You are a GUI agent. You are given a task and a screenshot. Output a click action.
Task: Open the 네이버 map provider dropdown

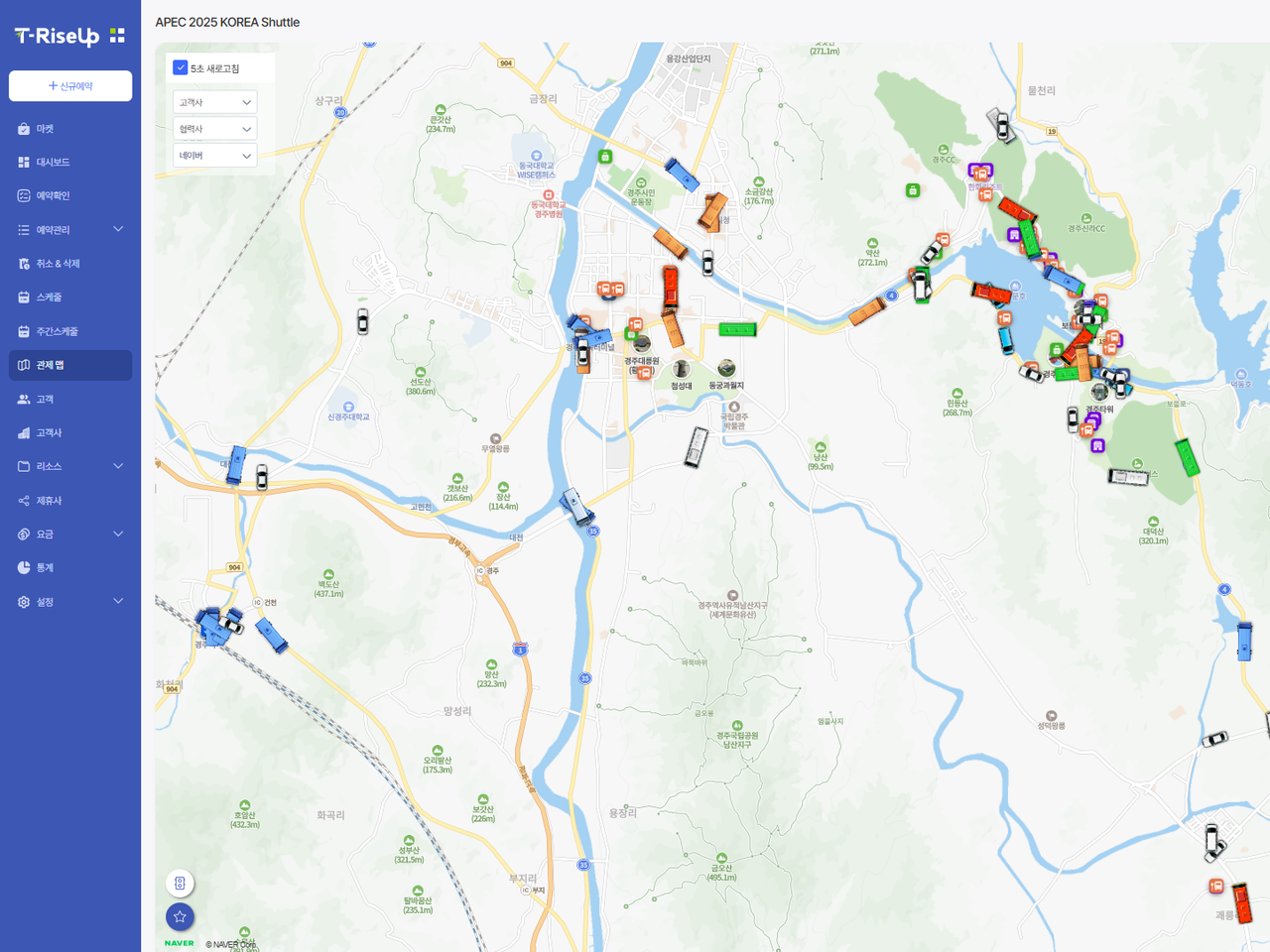pyautogui.click(x=215, y=156)
